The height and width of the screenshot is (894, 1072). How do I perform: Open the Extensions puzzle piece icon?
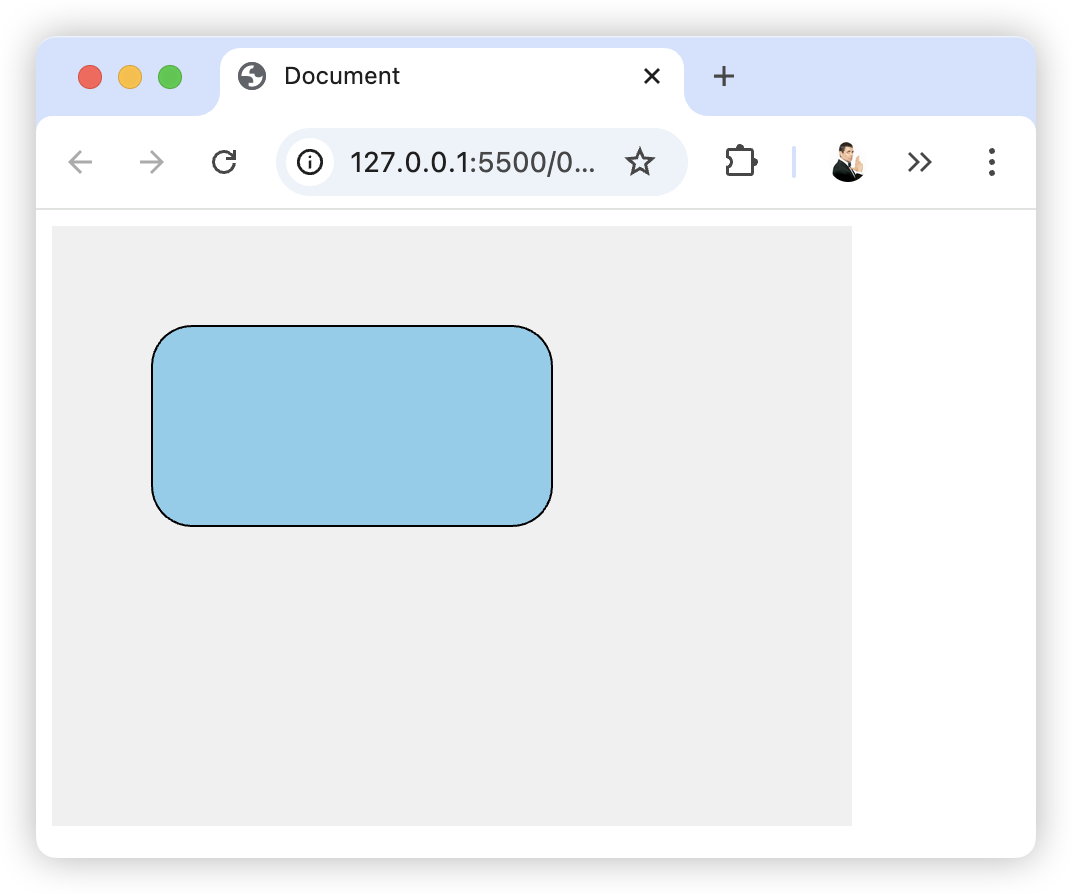point(740,162)
